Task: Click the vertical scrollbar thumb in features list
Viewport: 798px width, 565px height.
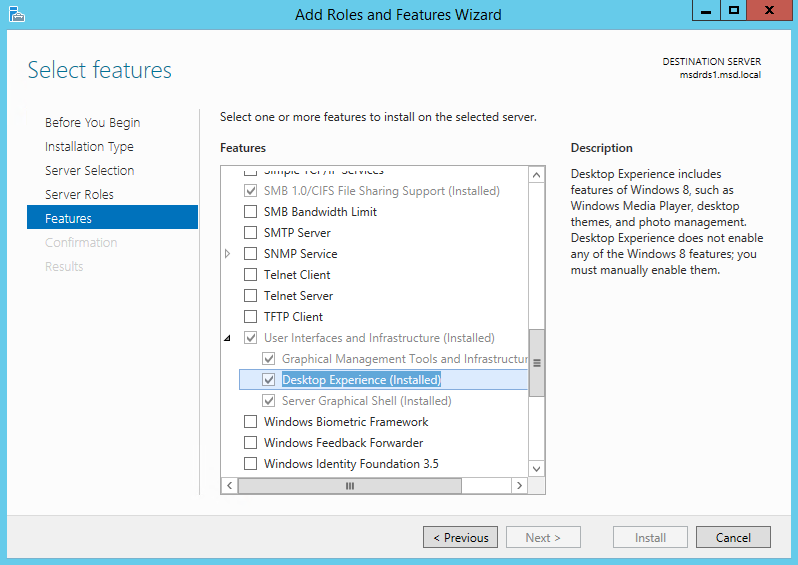Action: coord(536,363)
